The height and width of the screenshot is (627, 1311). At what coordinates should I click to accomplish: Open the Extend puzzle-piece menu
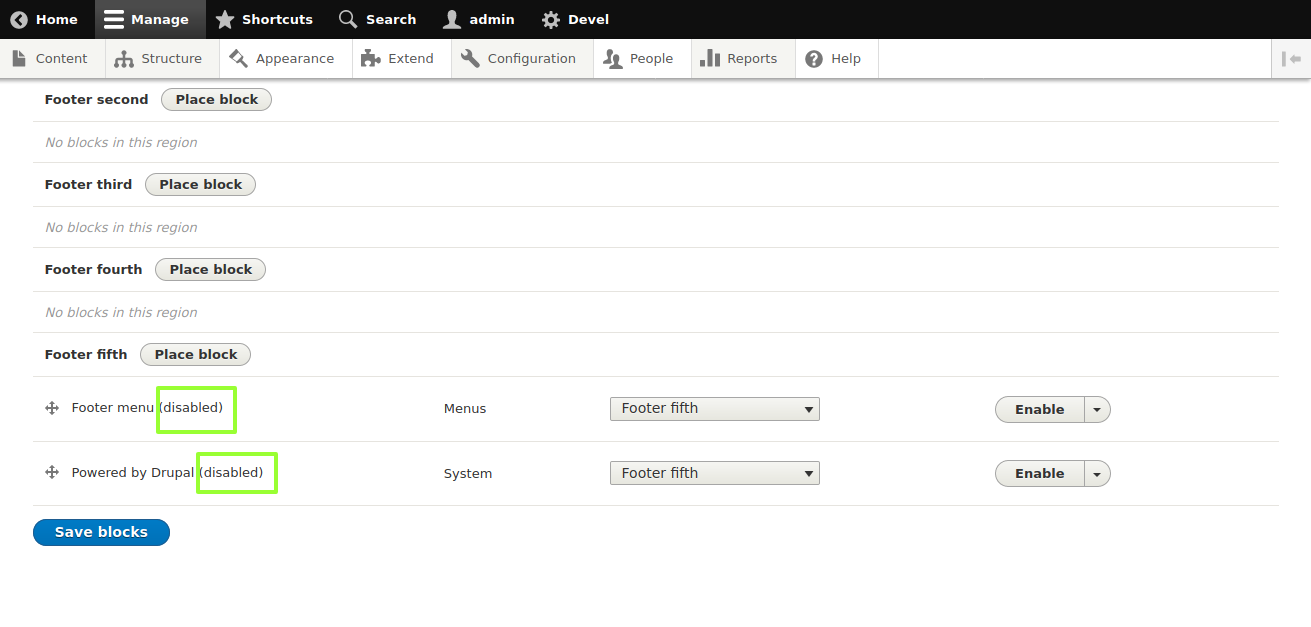tap(370, 59)
